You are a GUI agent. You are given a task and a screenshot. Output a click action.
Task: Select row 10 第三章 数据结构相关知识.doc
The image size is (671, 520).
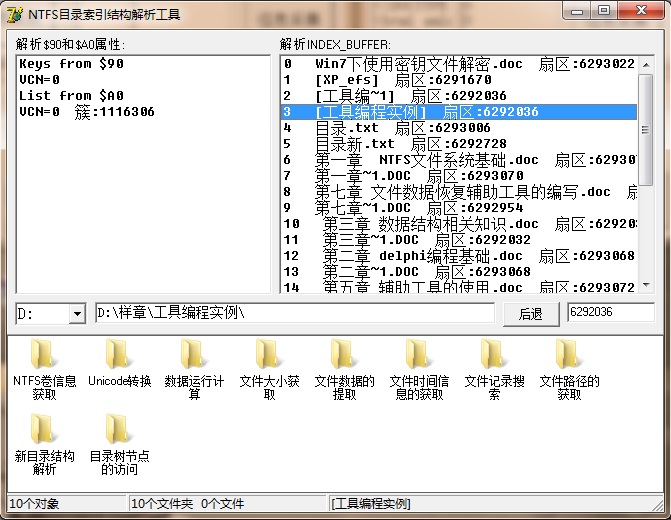pyautogui.click(x=459, y=224)
